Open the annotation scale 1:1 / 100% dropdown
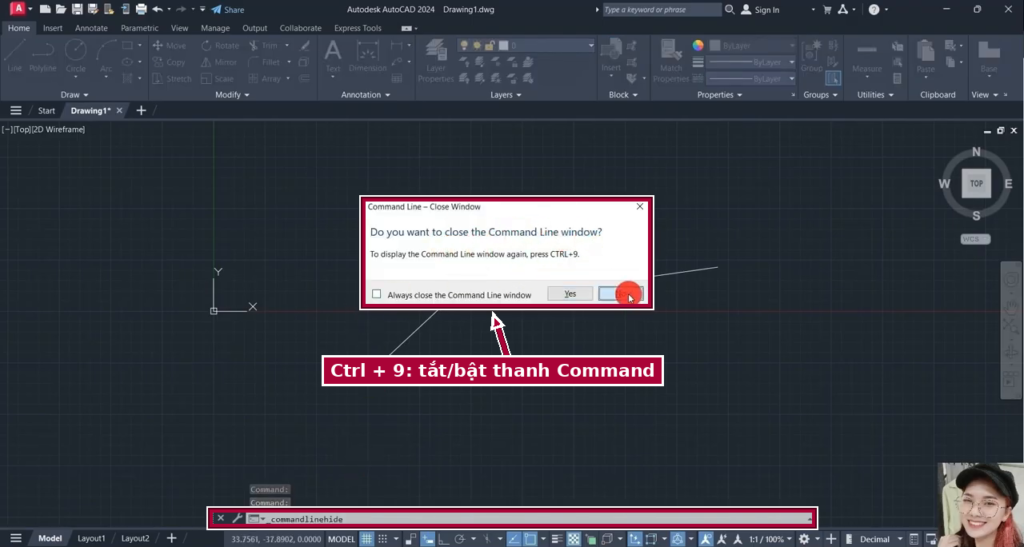This screenshot has width=1024, height=547. [771, 539]
